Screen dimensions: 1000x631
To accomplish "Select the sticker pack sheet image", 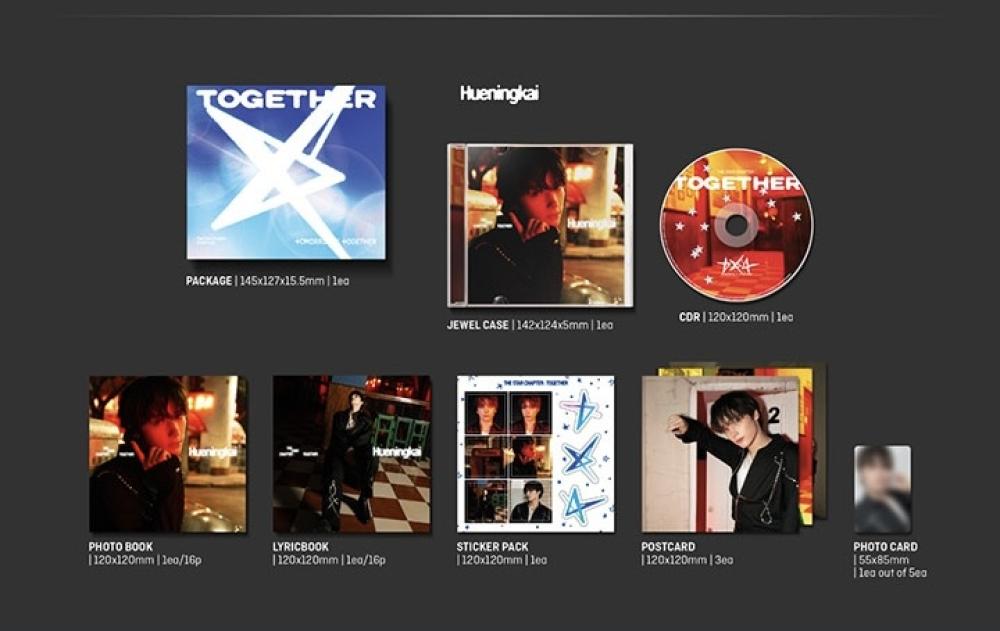I will [x=535, y=453].
